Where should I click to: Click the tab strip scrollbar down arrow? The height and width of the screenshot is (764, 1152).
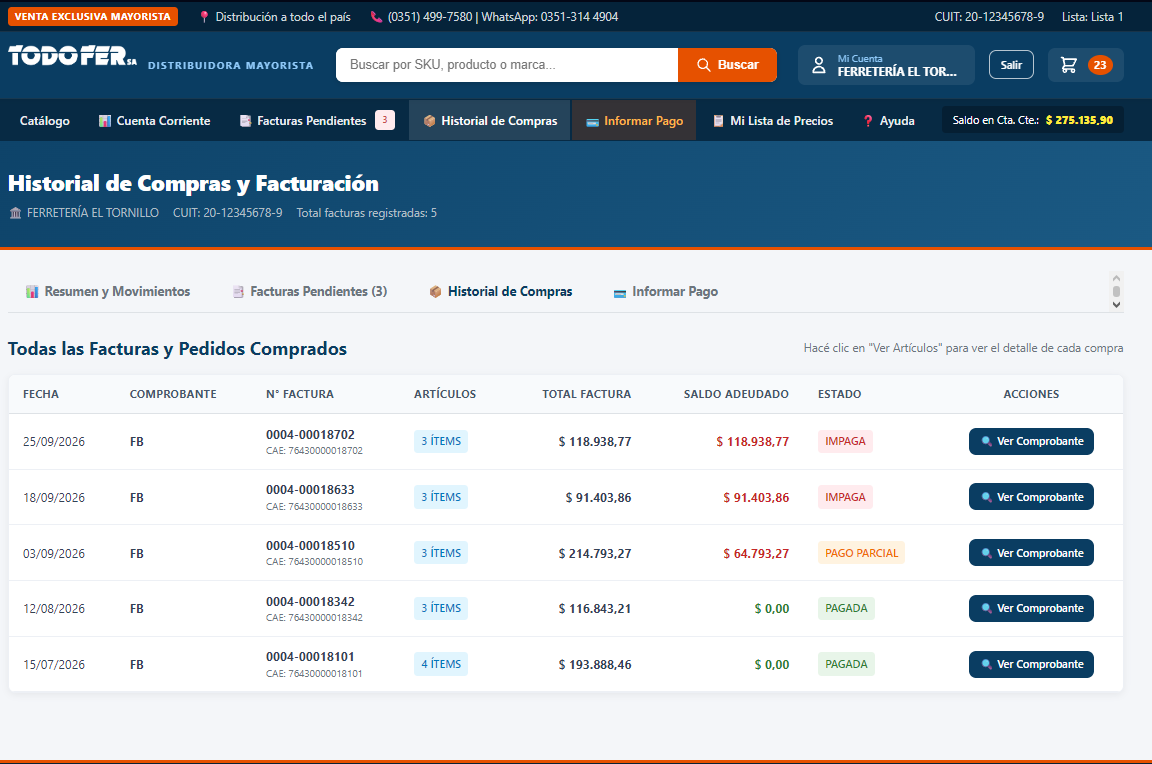coord(1116,305)
